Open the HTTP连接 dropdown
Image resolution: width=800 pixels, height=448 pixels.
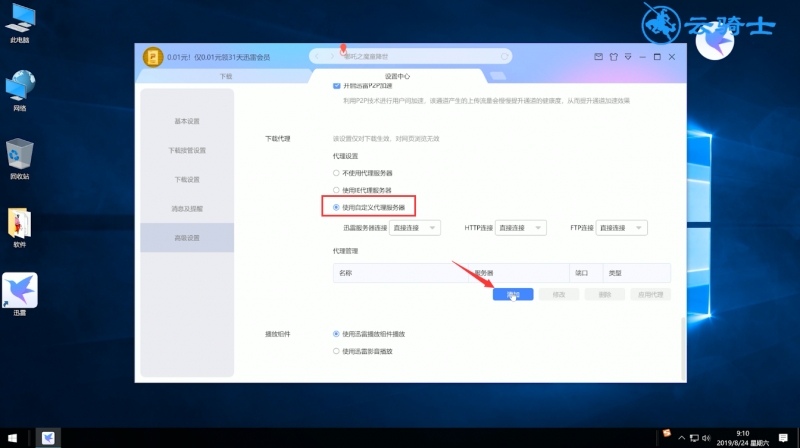tap(520, 228)
